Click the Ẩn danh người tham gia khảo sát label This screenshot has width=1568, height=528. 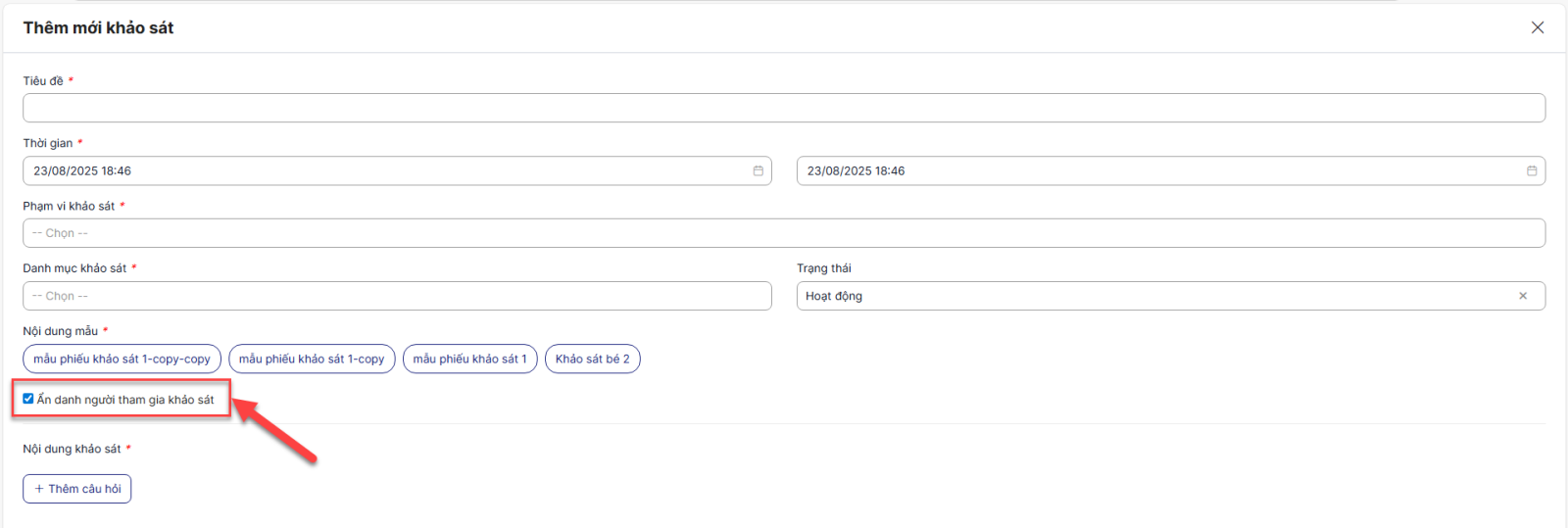click(x=125, y=400)
